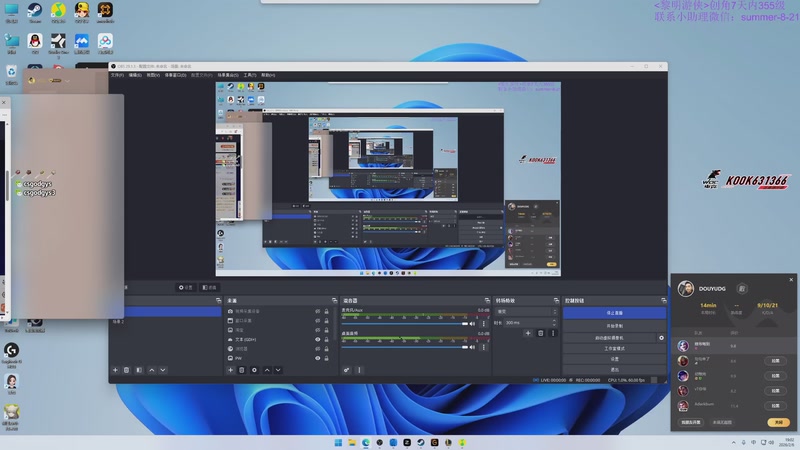Image resolution: width=800 pixels, height=450 pixels.
Task: Pop out the 混音器 mixer dock
Action: click(487, 301)
